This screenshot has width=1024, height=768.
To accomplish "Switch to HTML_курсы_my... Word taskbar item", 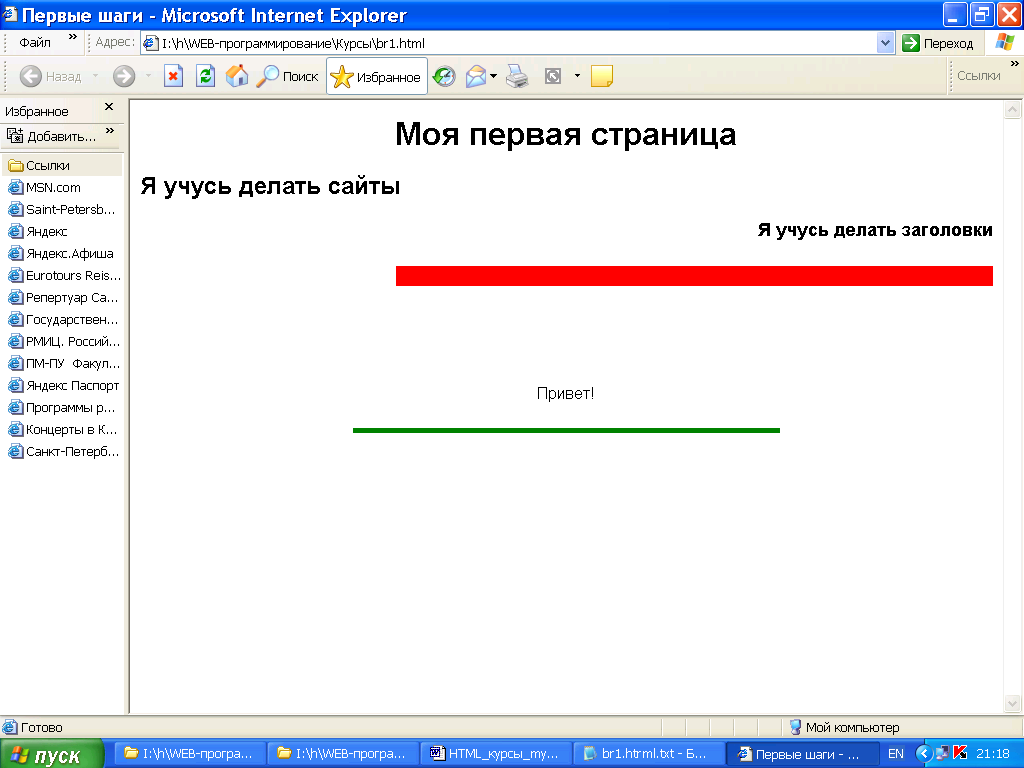I will click(x=496, y=754).
